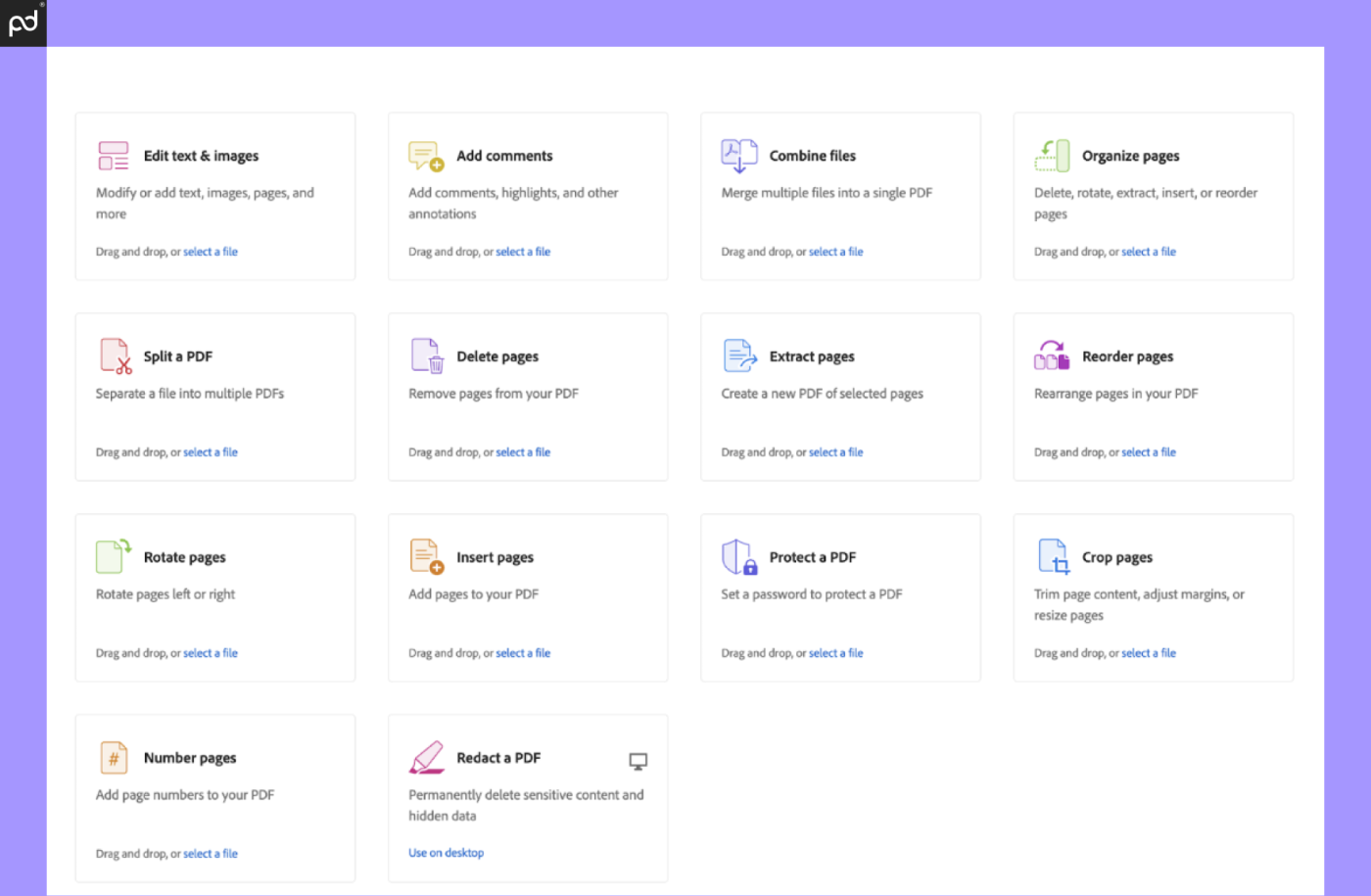This screenshot has height=896, width=1371.
Task: Select the Insert pages icon
Action: point(426,556)
